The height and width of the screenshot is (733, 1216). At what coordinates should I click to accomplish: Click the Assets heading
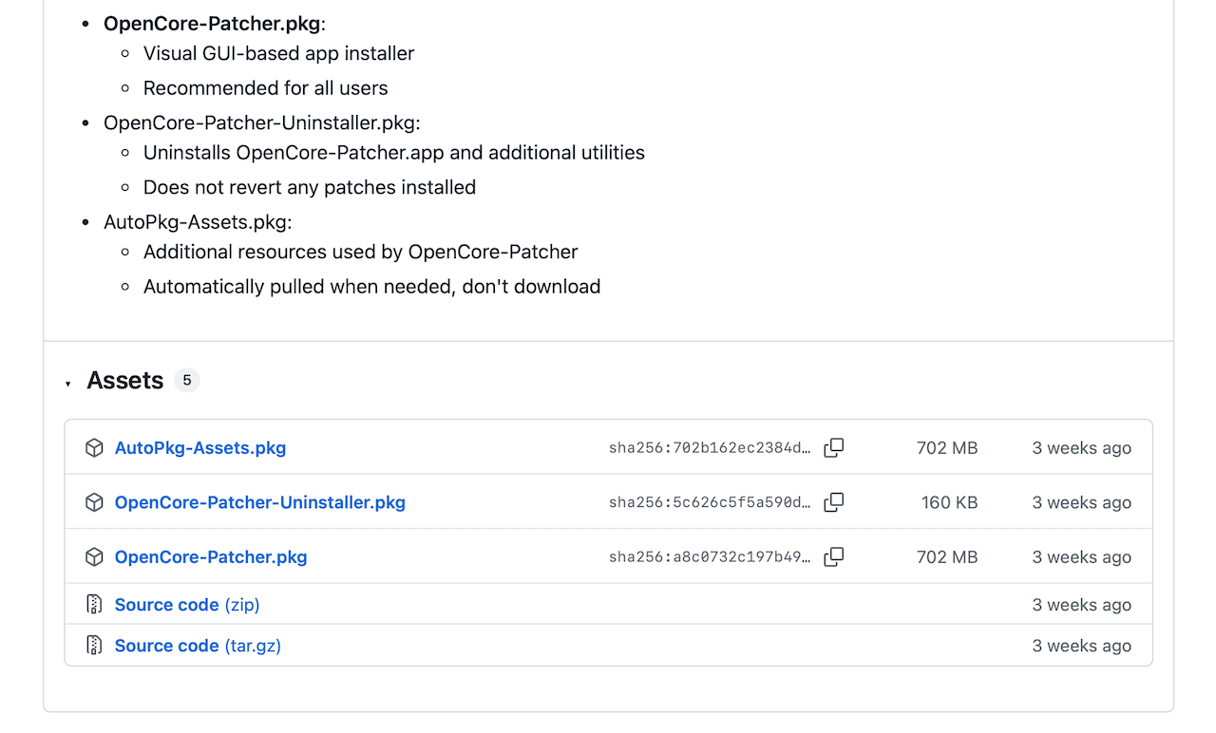(125, 380)
